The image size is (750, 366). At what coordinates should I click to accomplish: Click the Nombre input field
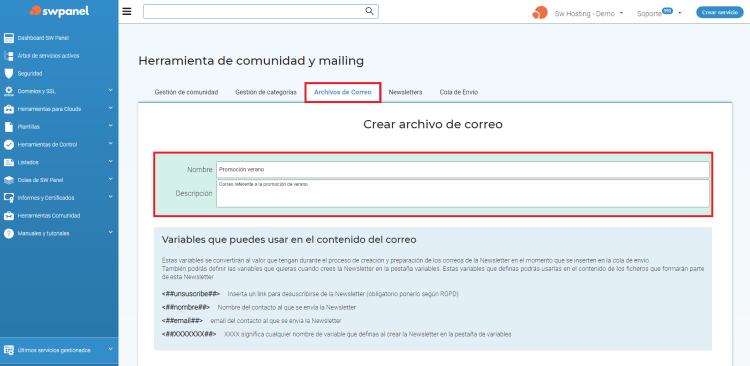coord(463,169)
